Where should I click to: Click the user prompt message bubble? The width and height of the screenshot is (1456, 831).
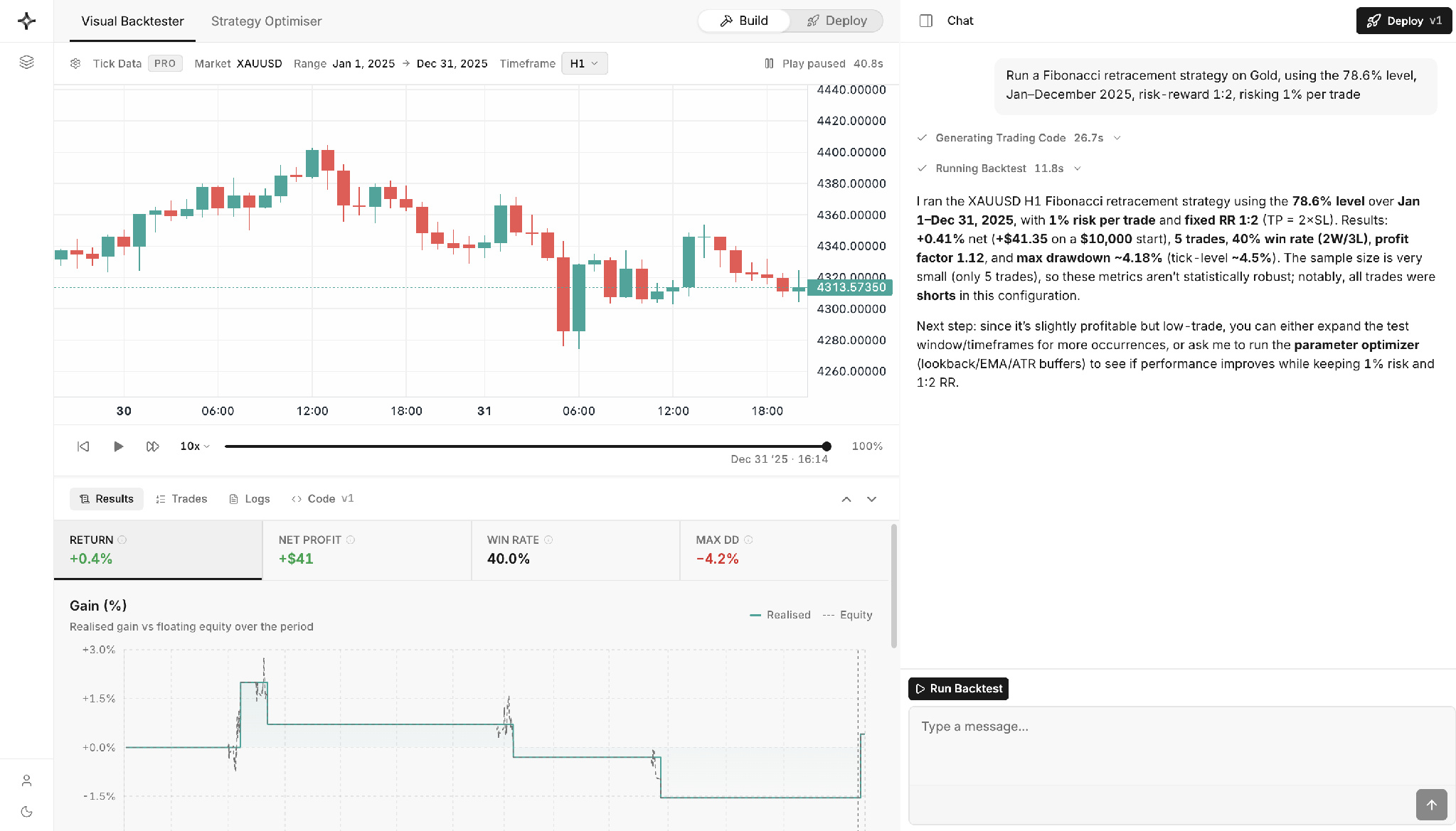click(x=1216, y=85)
